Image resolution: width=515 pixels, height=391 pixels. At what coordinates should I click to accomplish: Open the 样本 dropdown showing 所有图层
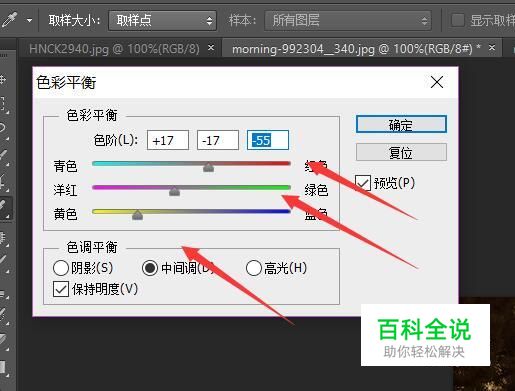click(348, 21)
